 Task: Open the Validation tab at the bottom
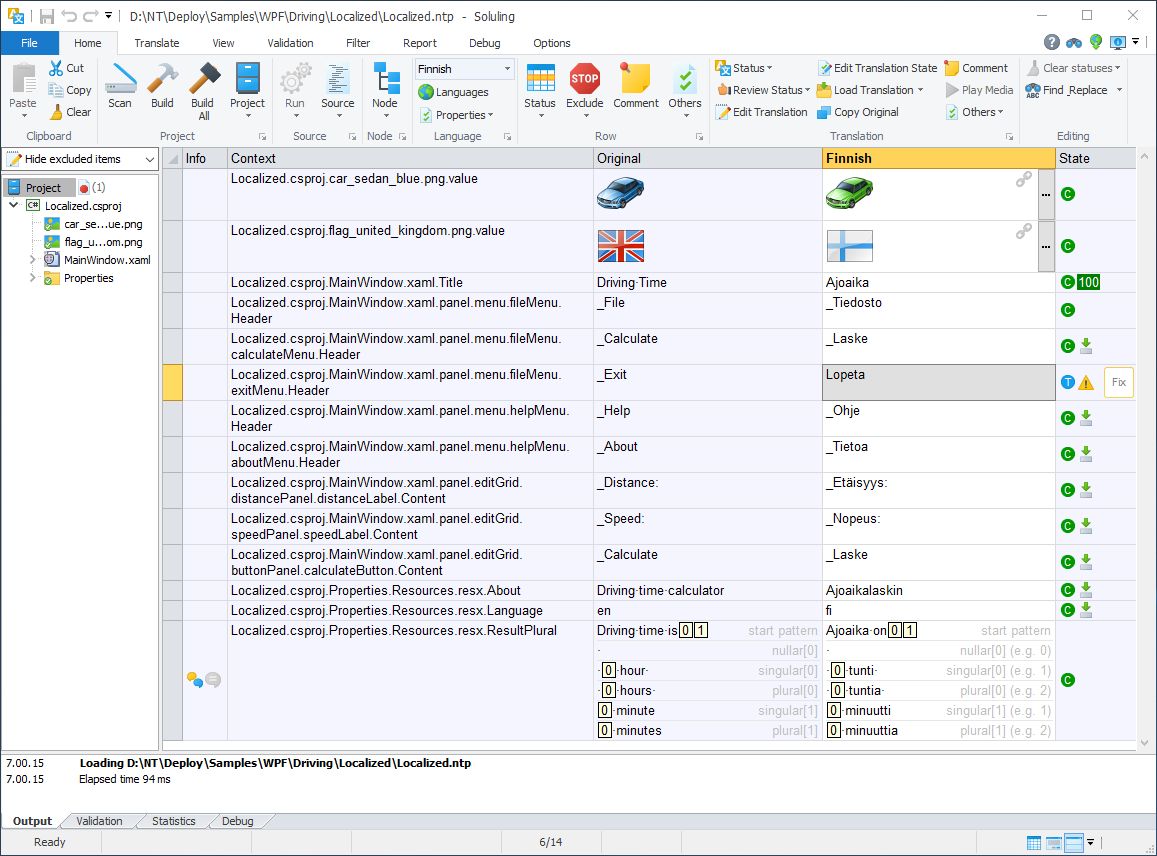coord(99,821)
